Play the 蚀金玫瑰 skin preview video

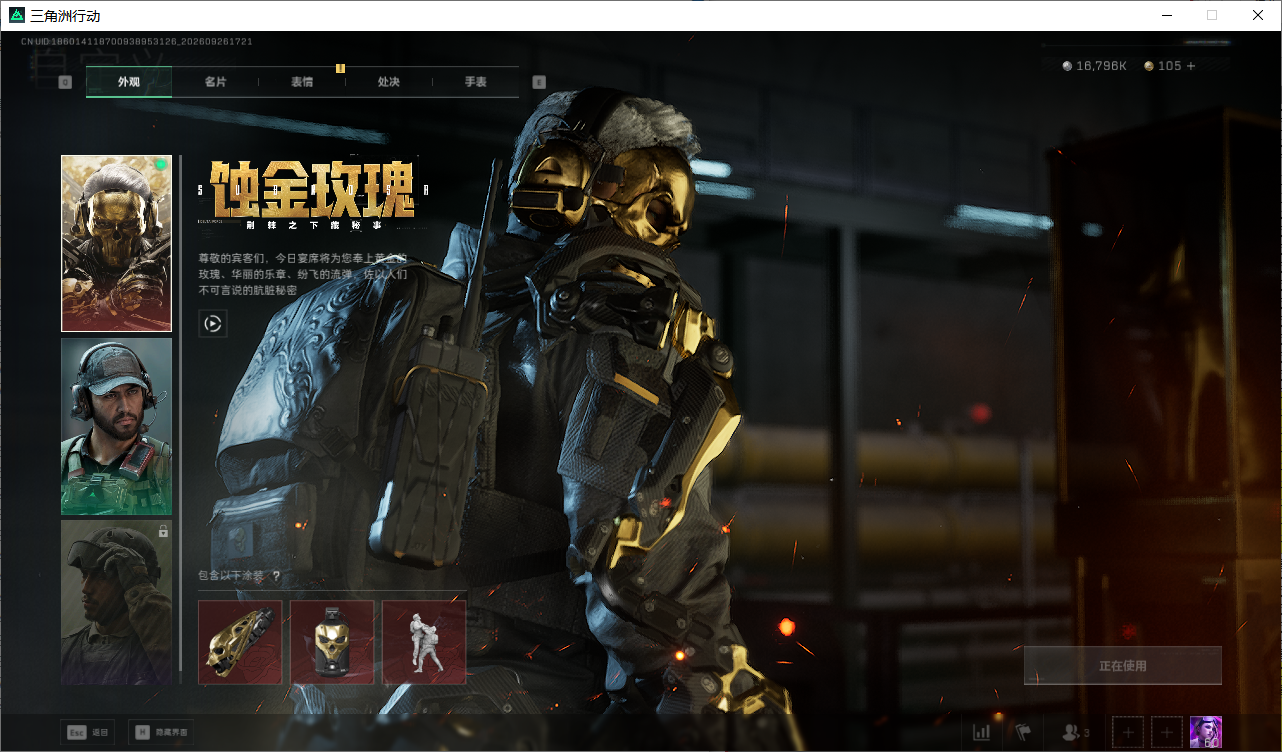click(213, 324)
